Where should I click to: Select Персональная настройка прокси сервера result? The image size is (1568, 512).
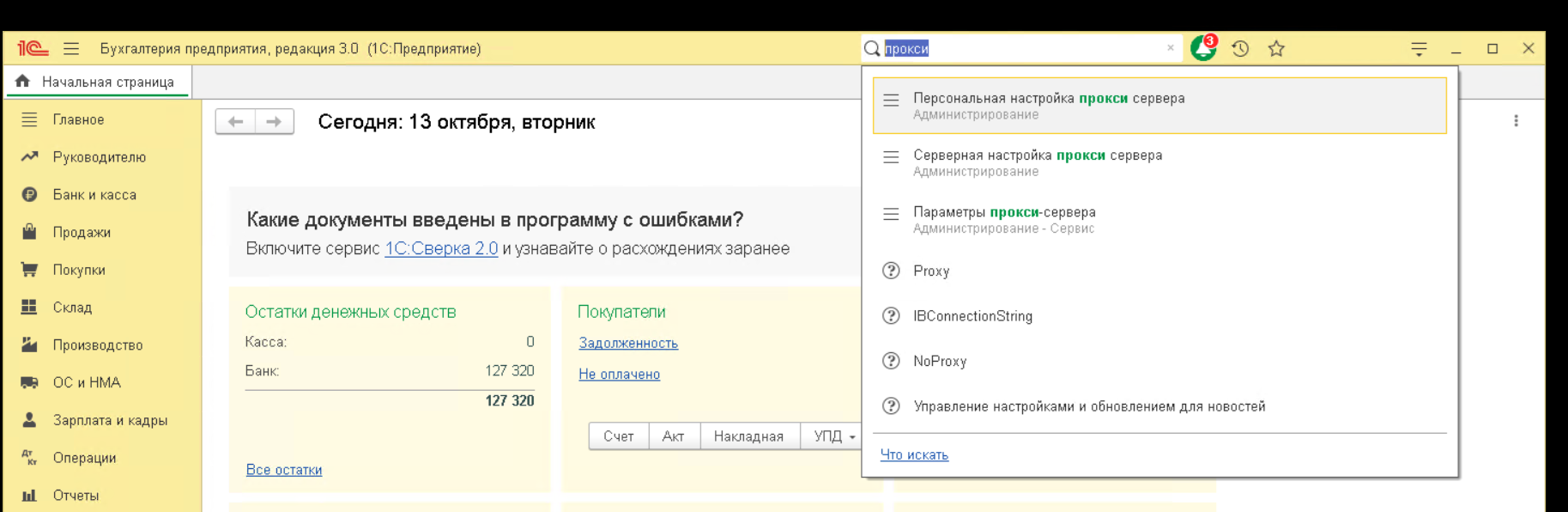tap(1159, 106)
